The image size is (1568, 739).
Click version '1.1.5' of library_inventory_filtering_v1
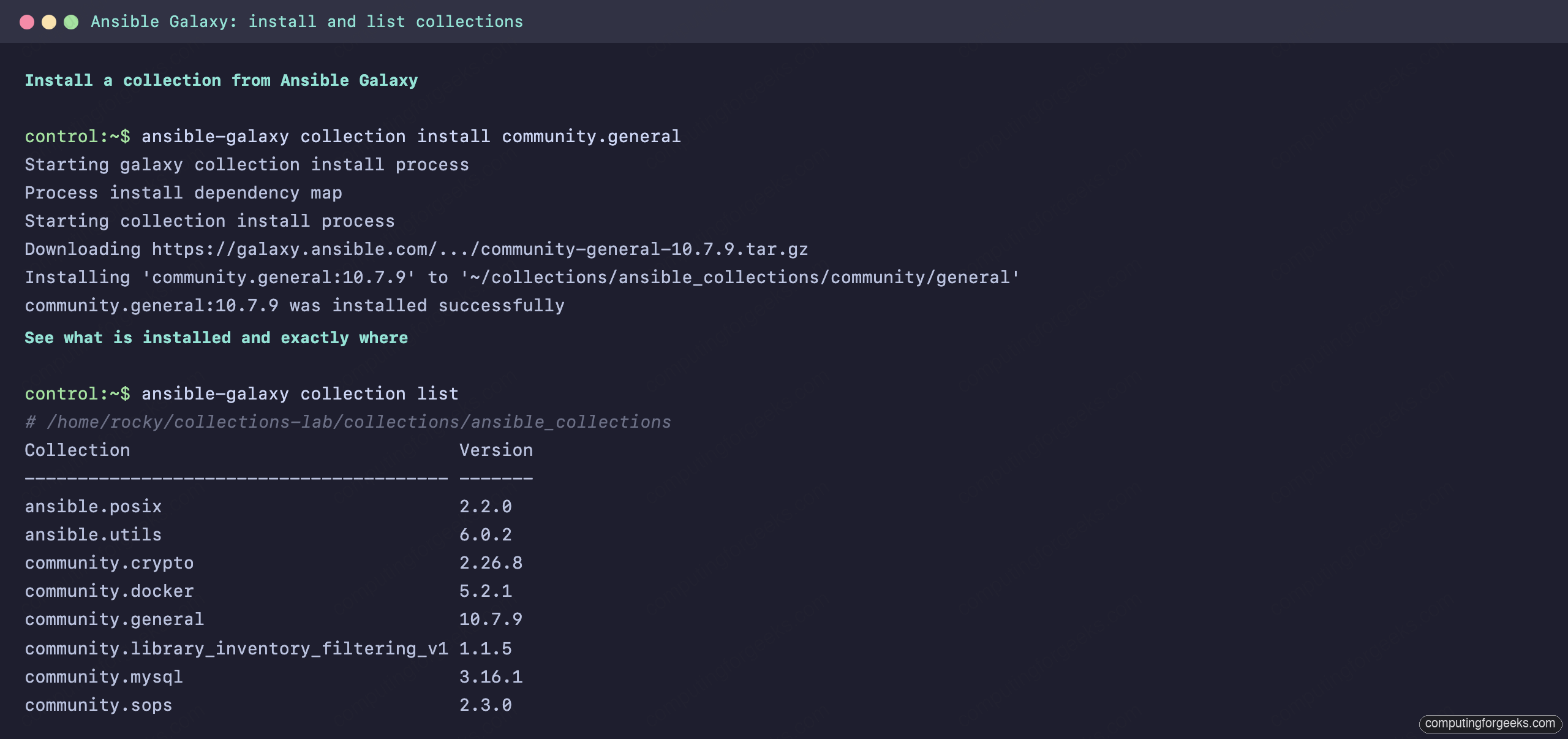coord(486,649)
